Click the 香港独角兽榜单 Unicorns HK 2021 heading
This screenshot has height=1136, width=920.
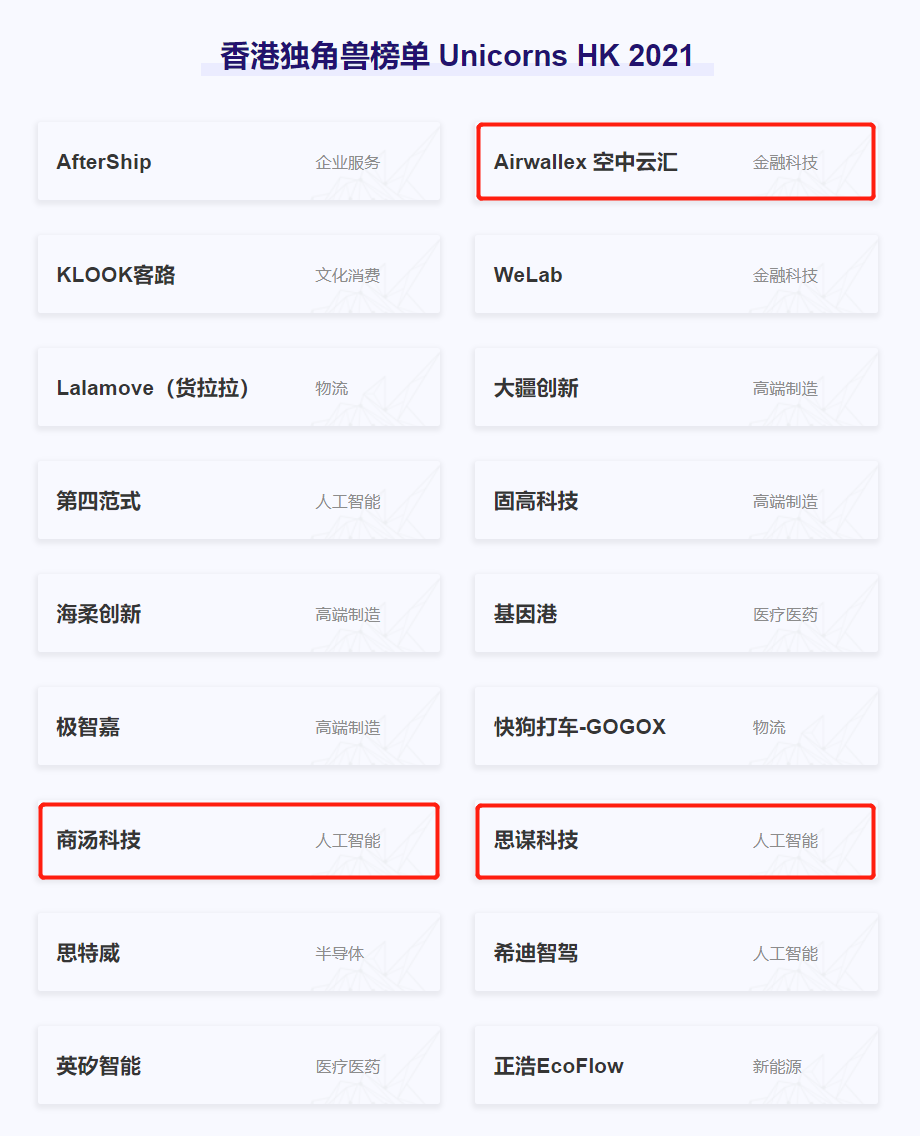pos(457,56)
